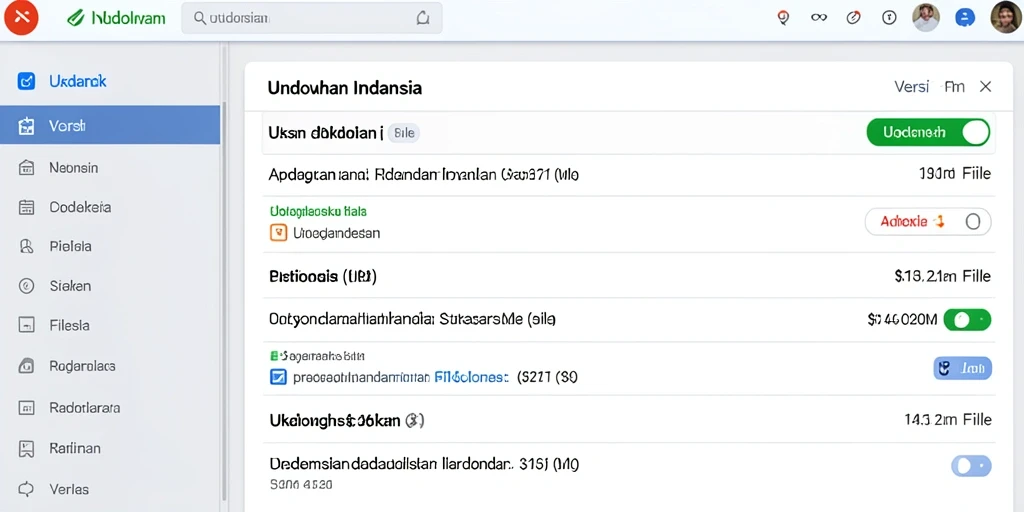This screenshot has width=1024, height=512.
Task: Click the Dotyonclamathiamhanolai row text
Action: click(412, 319)
